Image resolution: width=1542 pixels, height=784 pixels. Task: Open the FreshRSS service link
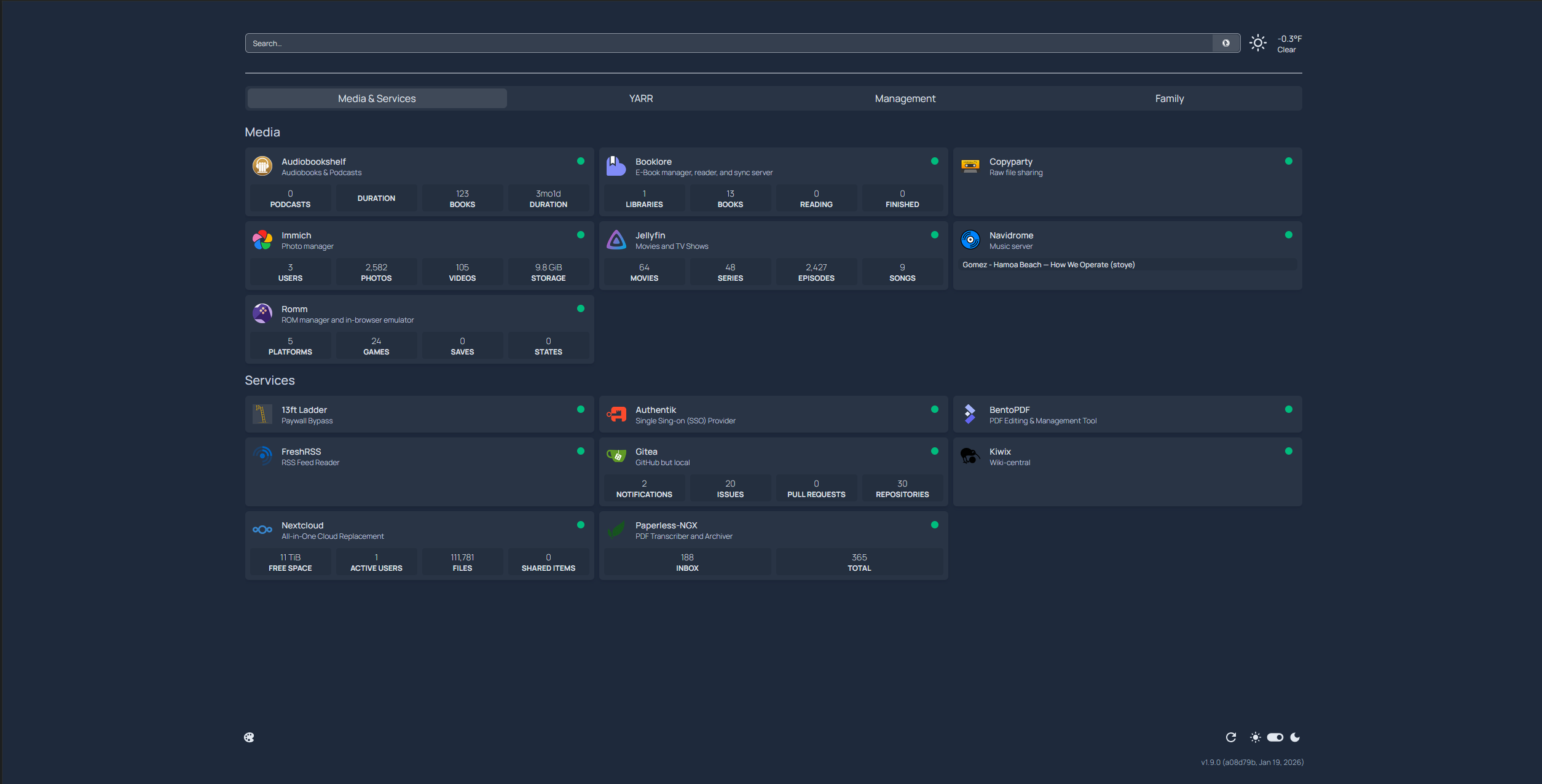301,452
